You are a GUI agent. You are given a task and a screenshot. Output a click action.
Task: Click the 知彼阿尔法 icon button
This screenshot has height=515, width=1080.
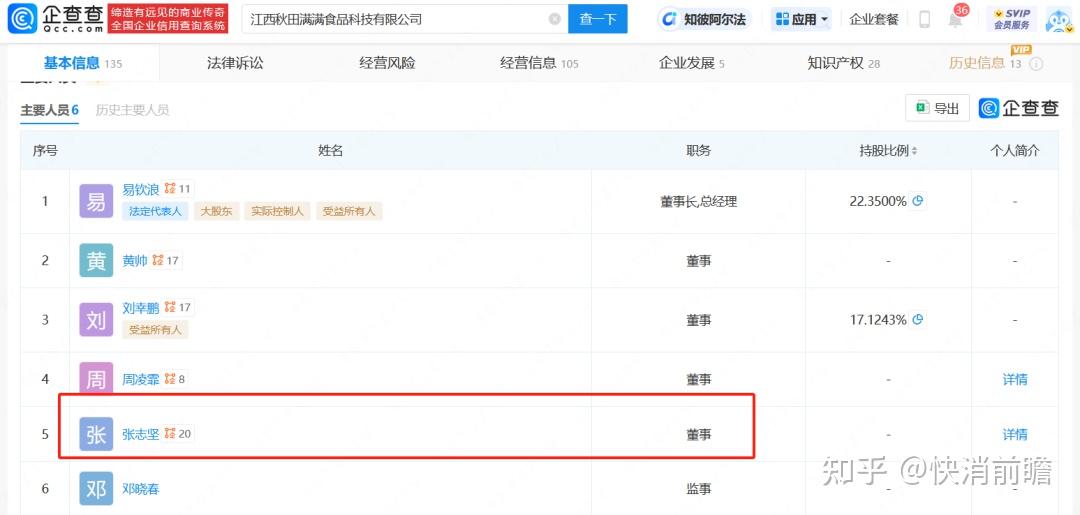[x=705, y=19]
